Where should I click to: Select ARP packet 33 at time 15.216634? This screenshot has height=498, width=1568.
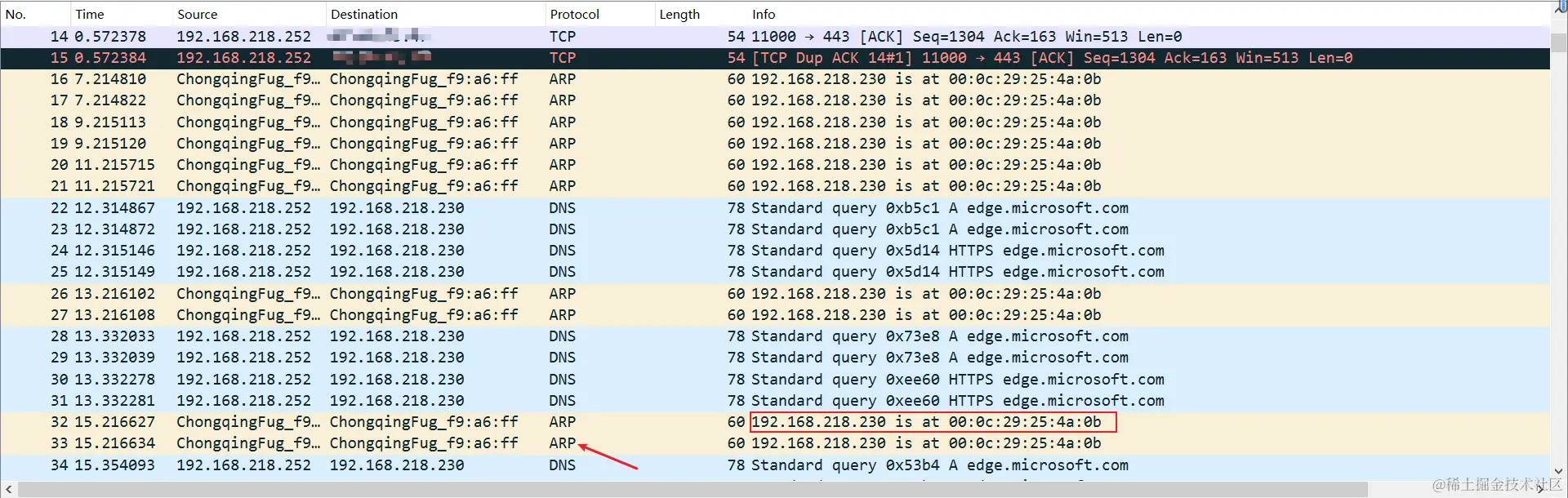pyautogui.click(x=775, y=443)
